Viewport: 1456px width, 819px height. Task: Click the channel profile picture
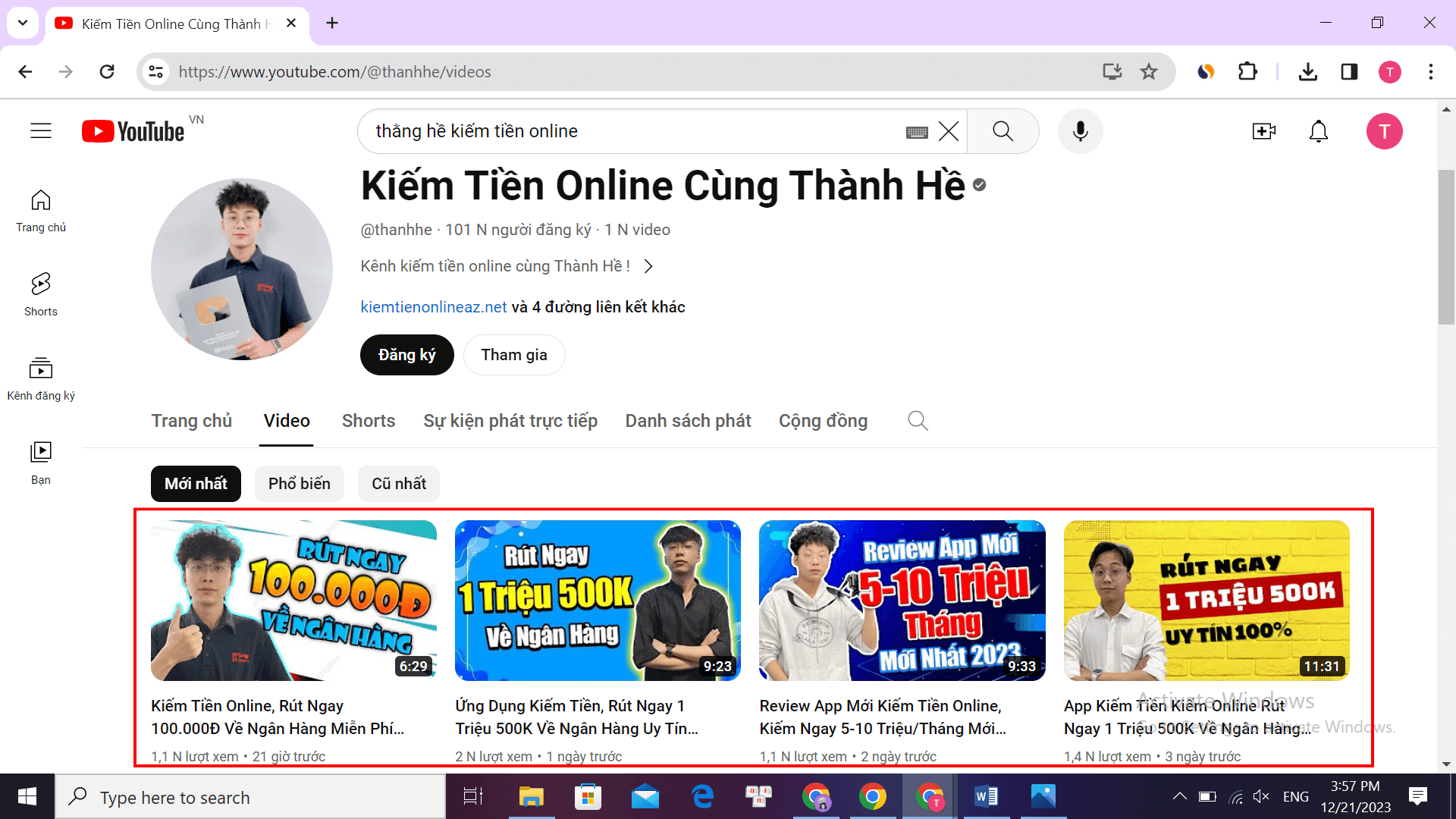(242, 269)
